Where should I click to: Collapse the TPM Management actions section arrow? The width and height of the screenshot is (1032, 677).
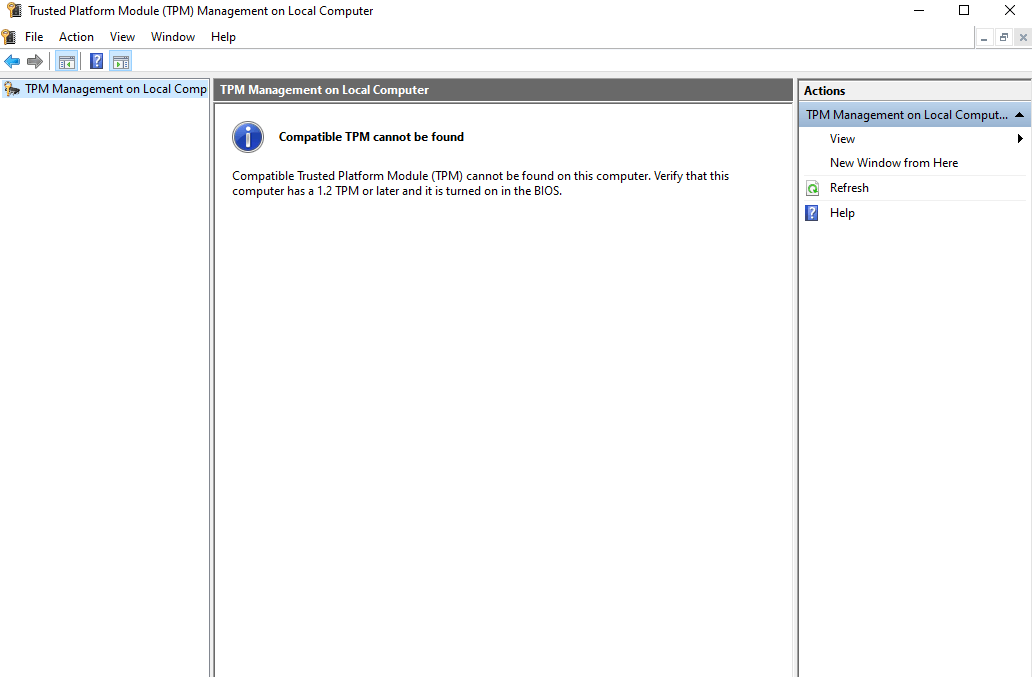(x=1019, y=115)
